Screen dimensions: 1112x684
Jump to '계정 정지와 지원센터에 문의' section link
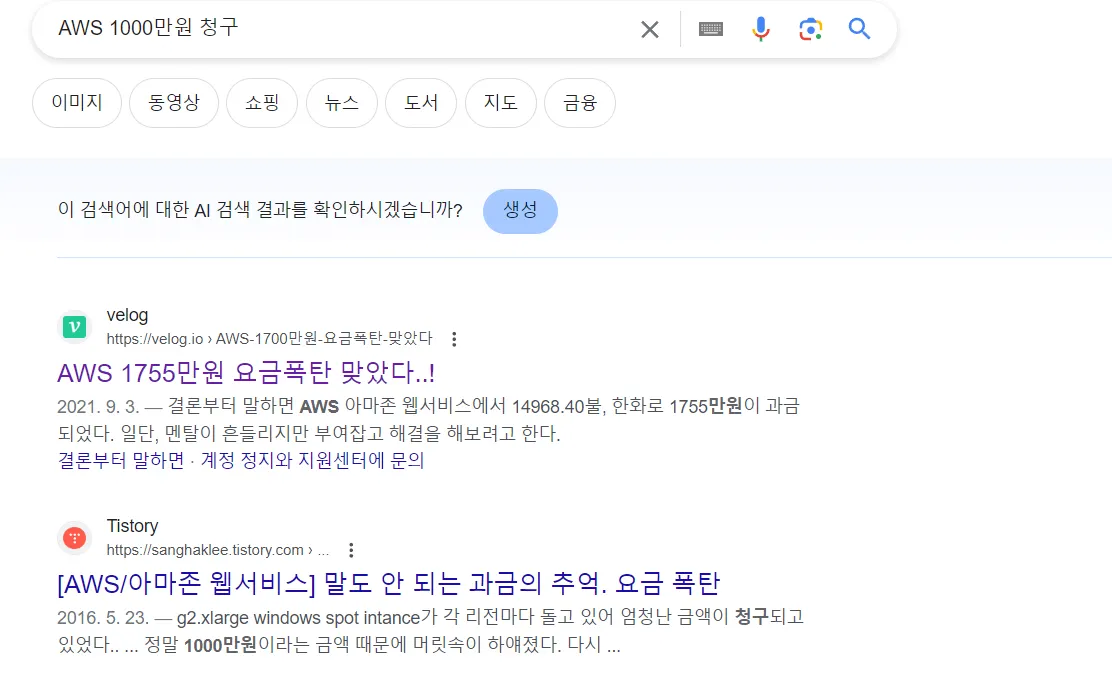(313, 460)
